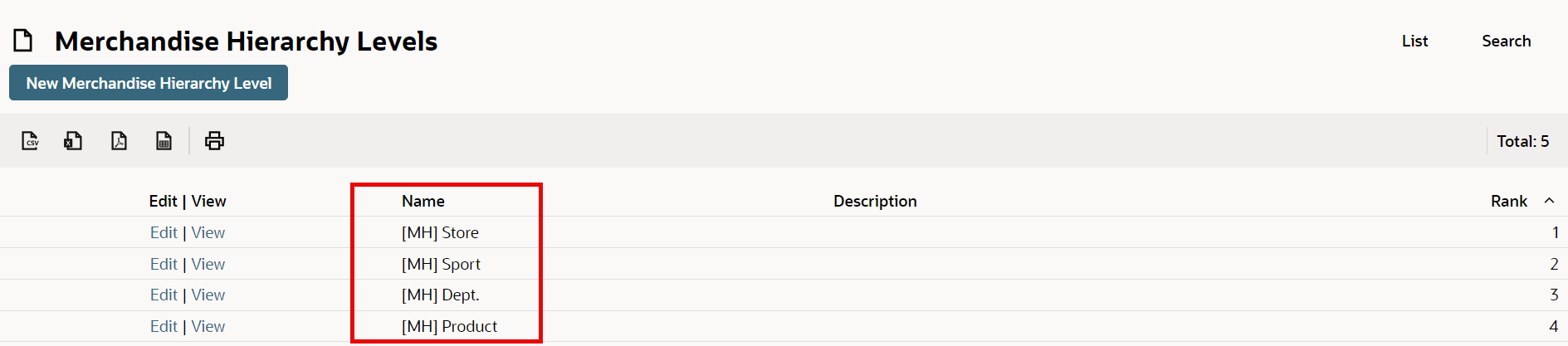Click the spreadsheet export icon

pyautogui.click(x=164, y=141)
